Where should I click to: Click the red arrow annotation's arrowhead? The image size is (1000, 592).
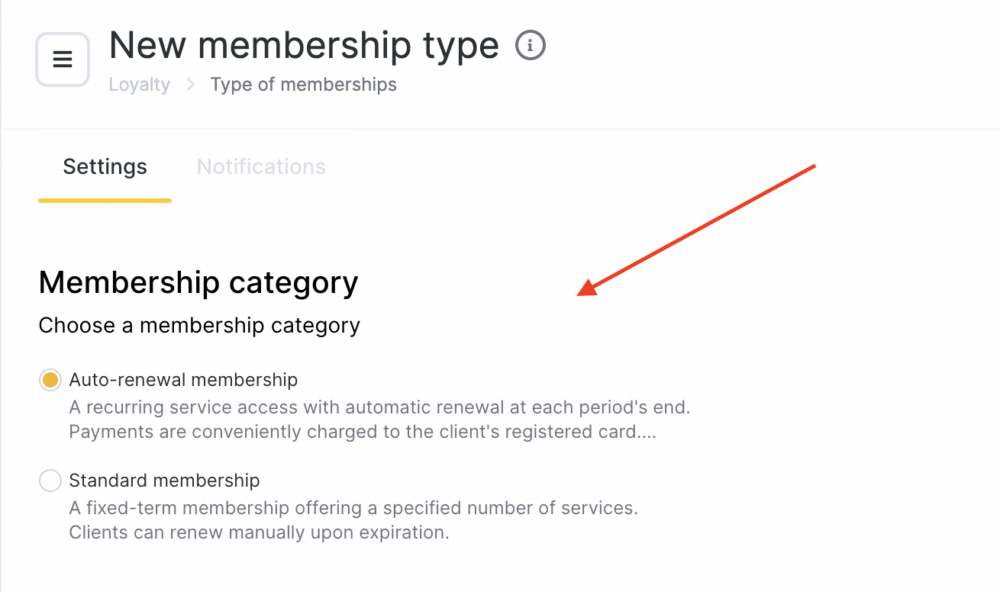587,288
